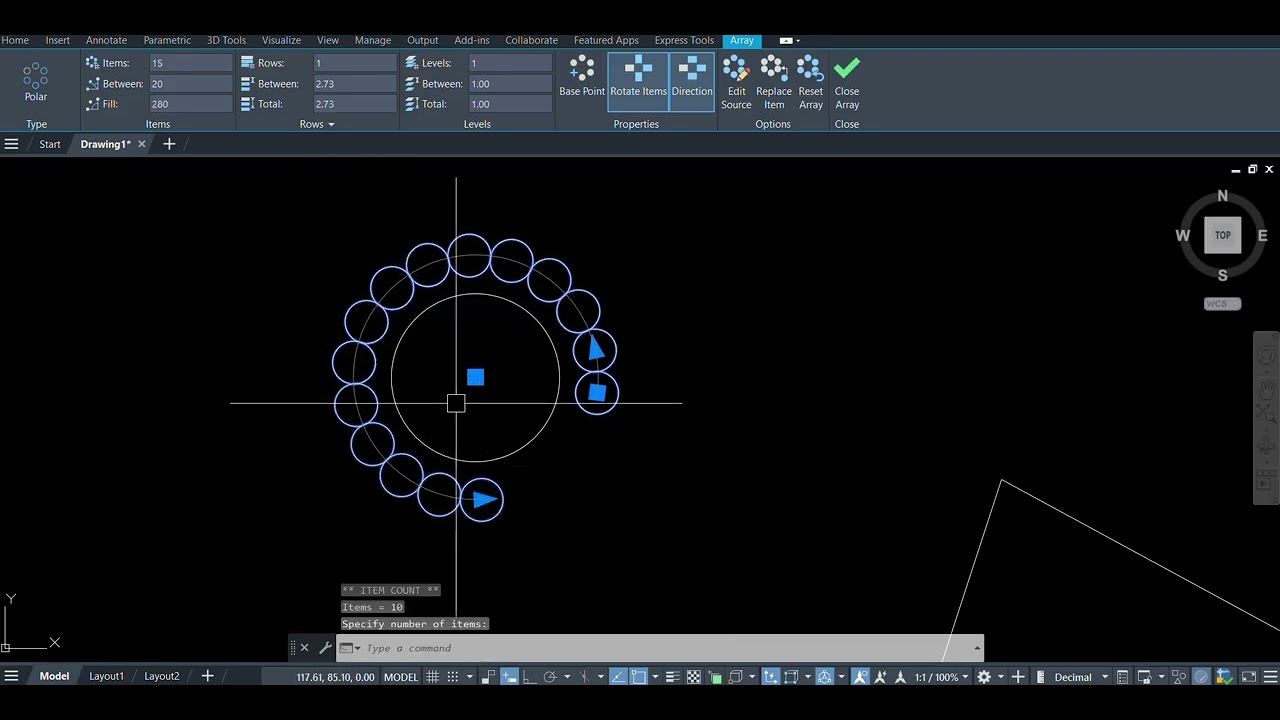Open recent commands dropdown in command line
The image size is (1280, 720).
[x=349, y=648]
